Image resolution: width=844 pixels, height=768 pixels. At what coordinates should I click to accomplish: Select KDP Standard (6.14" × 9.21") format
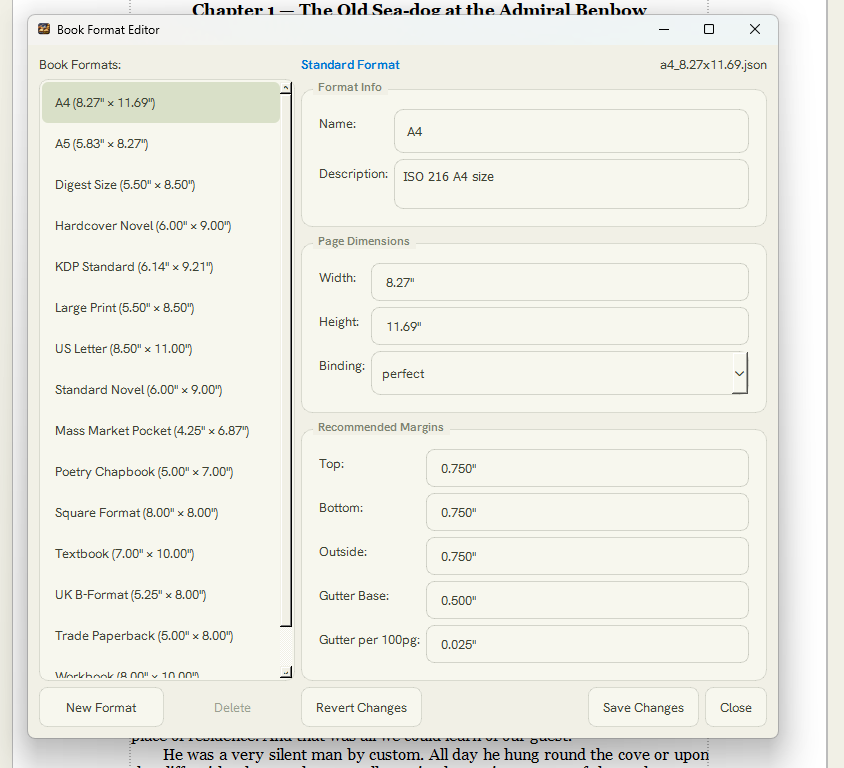point(161,266)
